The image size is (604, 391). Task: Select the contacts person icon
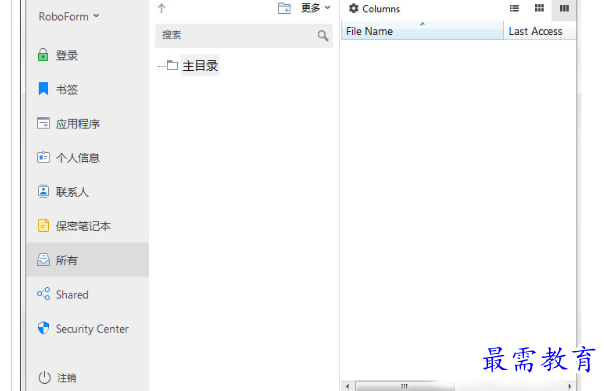coord(43,191)
